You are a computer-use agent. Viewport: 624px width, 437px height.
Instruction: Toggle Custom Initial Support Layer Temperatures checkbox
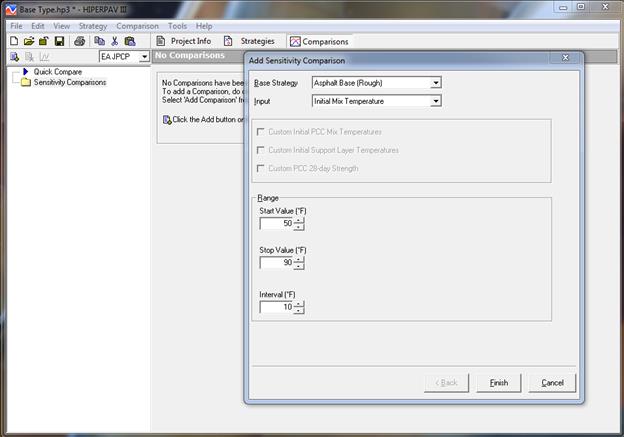[262, 150]
